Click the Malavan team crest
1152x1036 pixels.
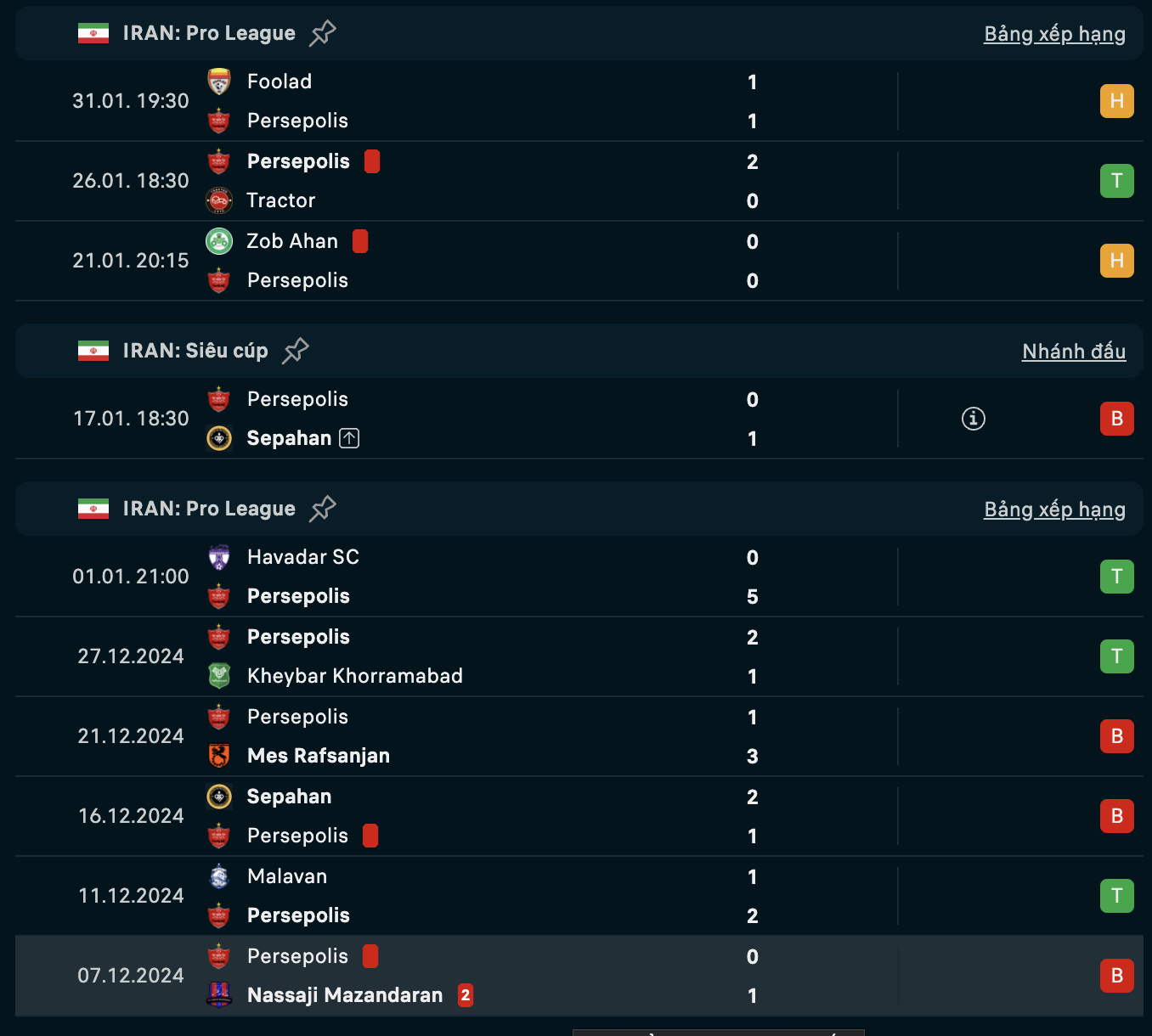coord(219,876)
